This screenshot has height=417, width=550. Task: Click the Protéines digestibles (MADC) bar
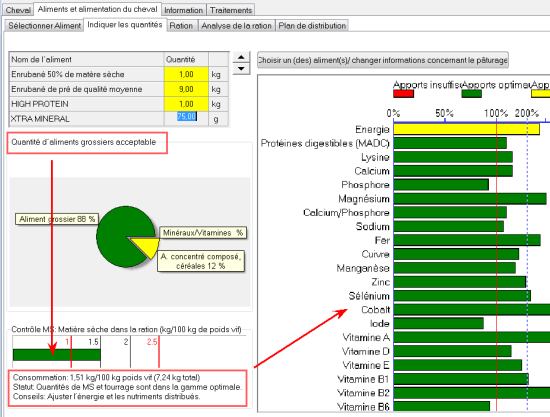coord(450,143)
